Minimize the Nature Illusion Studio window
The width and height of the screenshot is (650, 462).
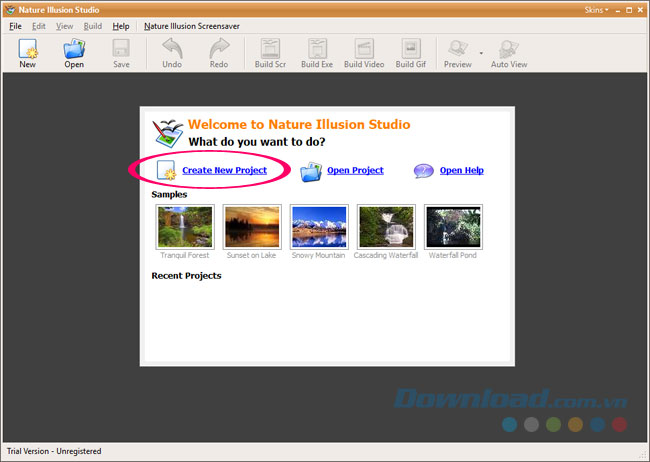[618, 10]
